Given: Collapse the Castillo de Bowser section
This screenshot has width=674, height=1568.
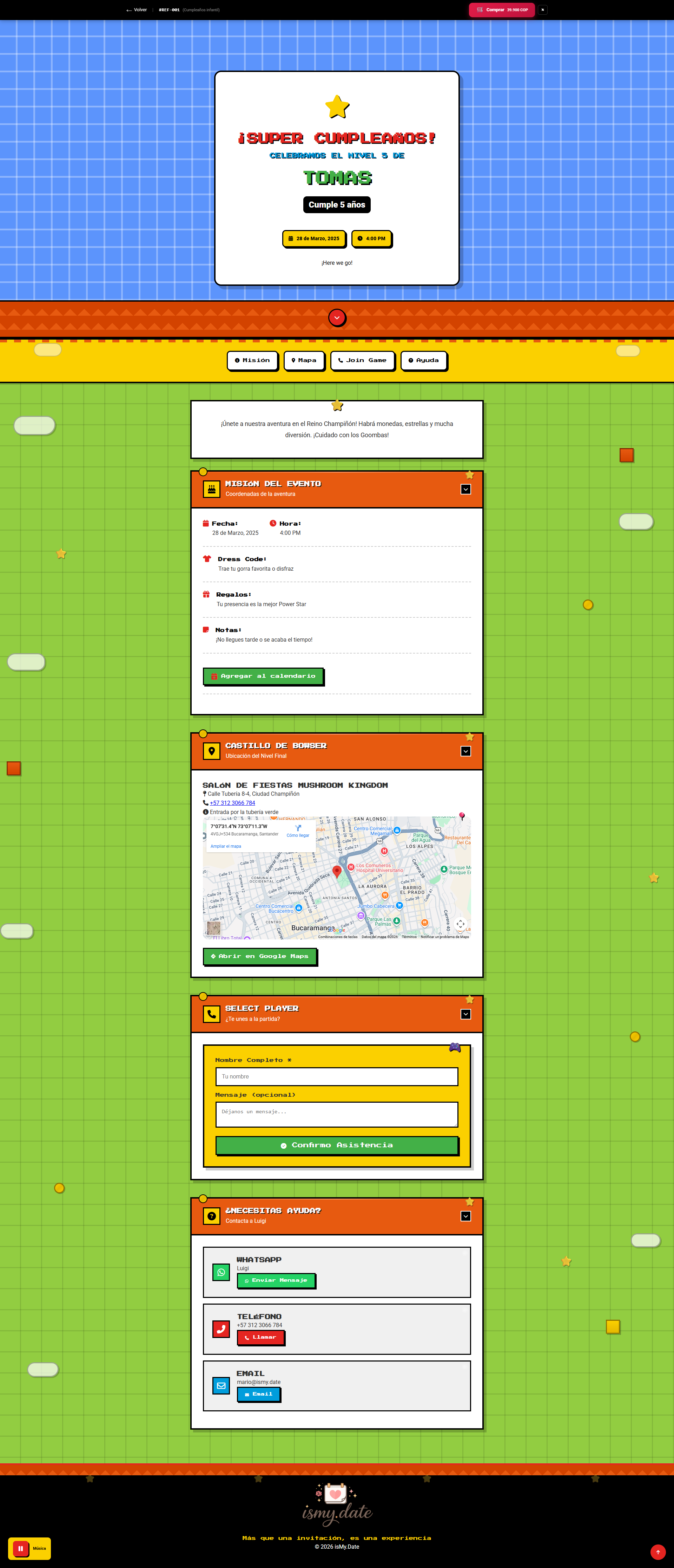Looking at the screenshot, I should pyautogui.click(x=465, y=751).
